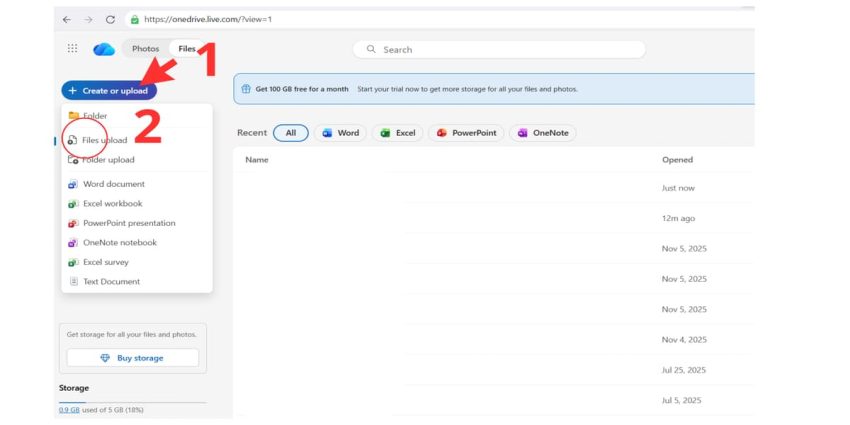Reload the page with refresh icon

pos(111,20)
